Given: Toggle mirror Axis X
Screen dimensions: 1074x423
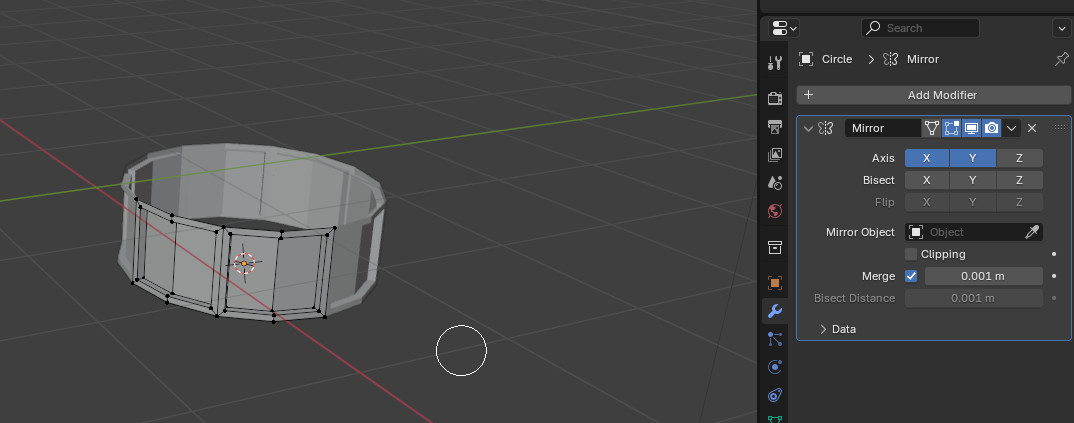Looking at the screenshot, I should 927,158.
